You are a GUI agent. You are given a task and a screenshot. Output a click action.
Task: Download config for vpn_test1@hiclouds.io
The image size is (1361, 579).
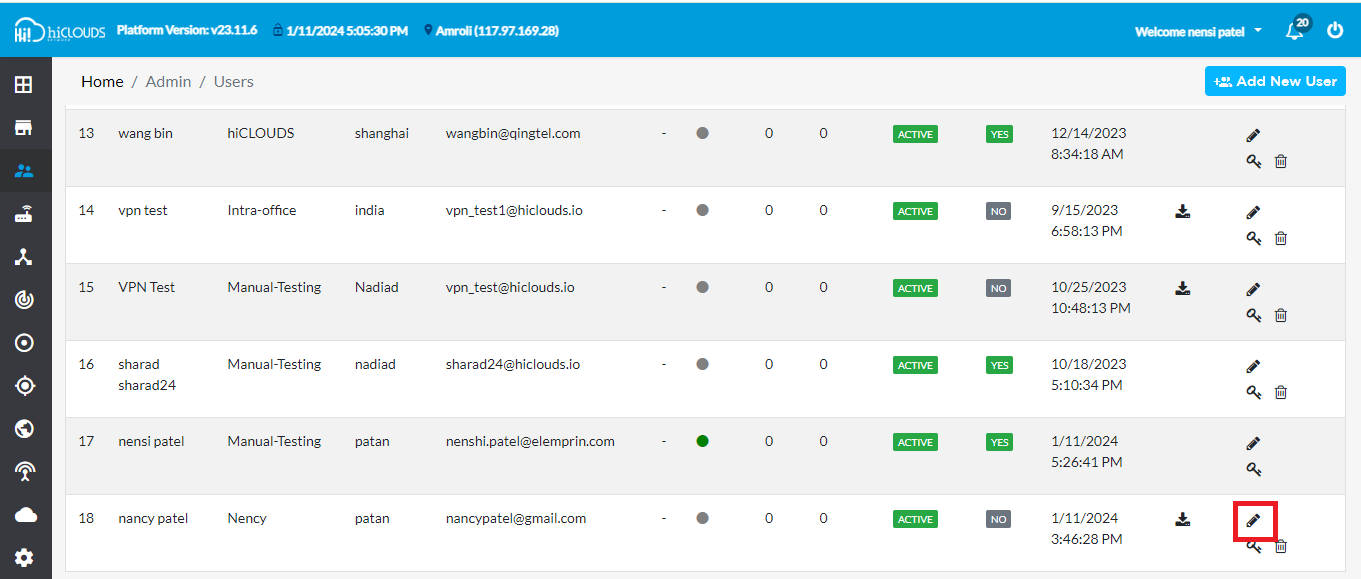tap(1183, 211)
